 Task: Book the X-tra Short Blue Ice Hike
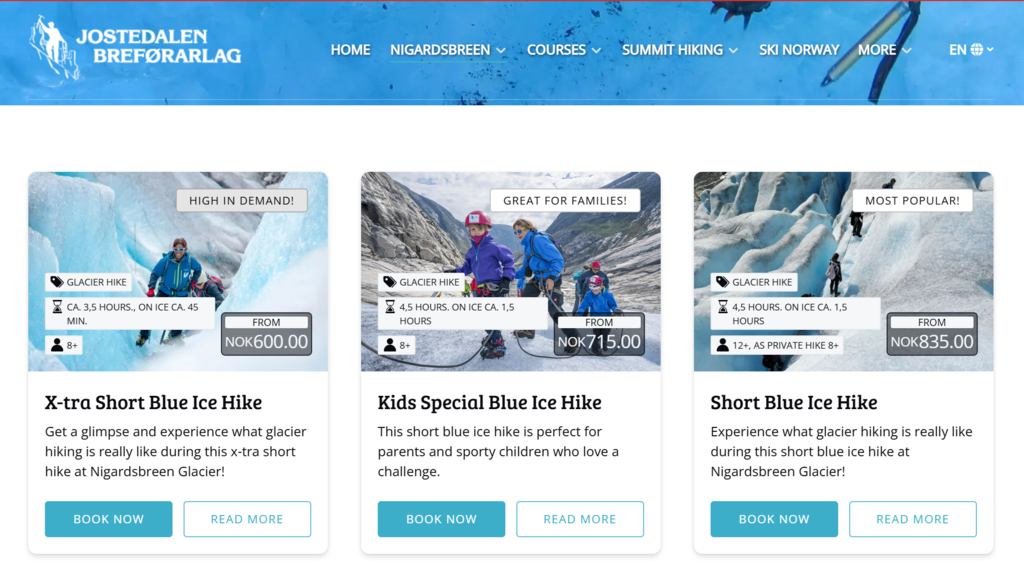click(108, 519)
